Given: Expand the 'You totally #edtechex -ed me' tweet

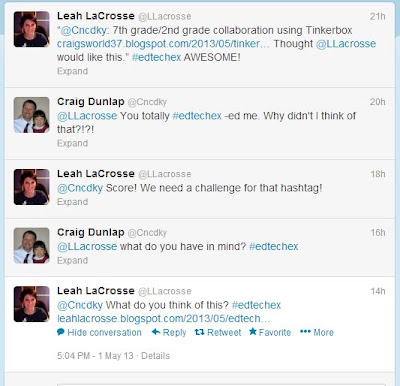Looking at the screenshot, I should tap(72, 143).
